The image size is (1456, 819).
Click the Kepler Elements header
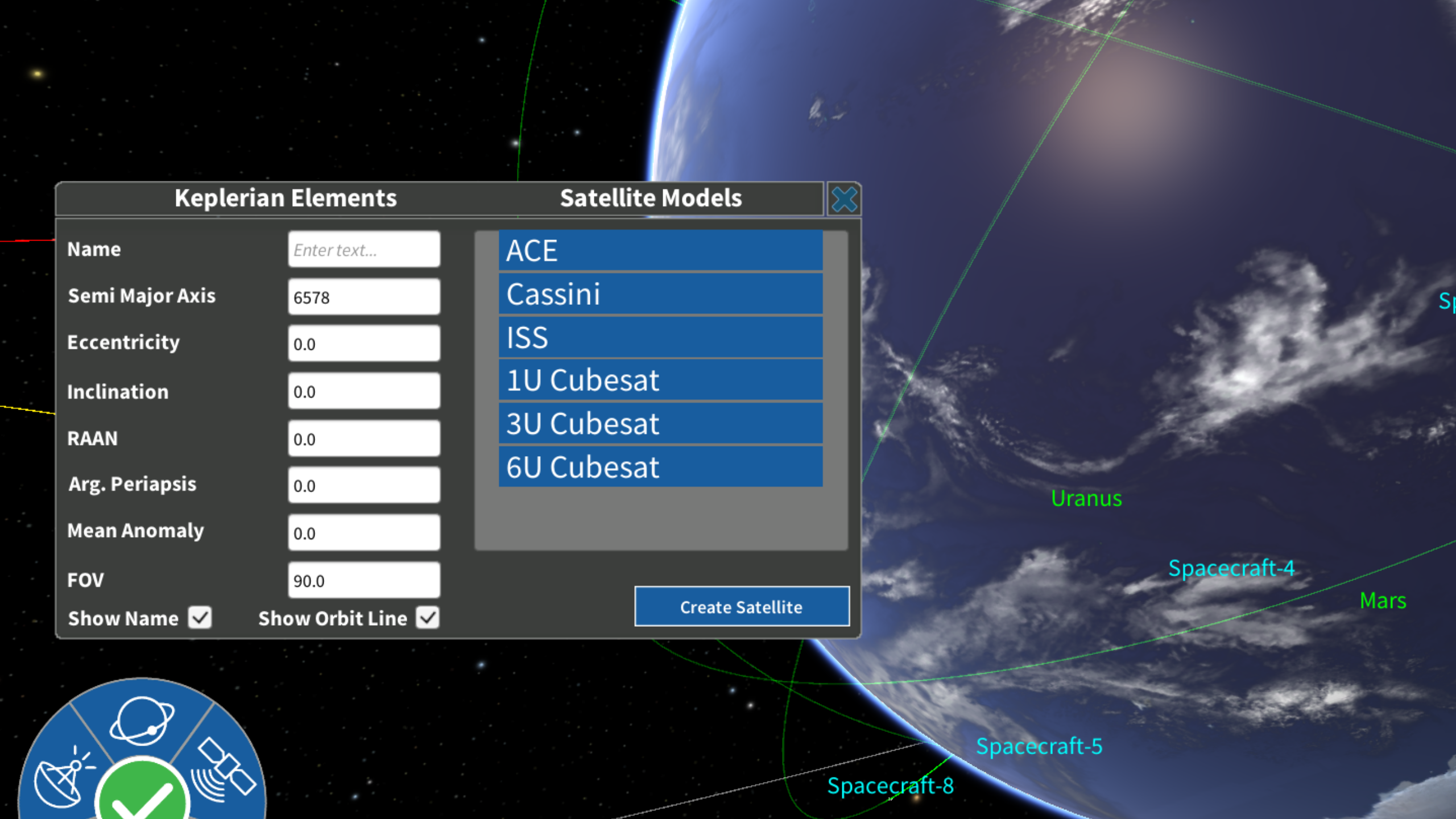click(x=286, y=198)
